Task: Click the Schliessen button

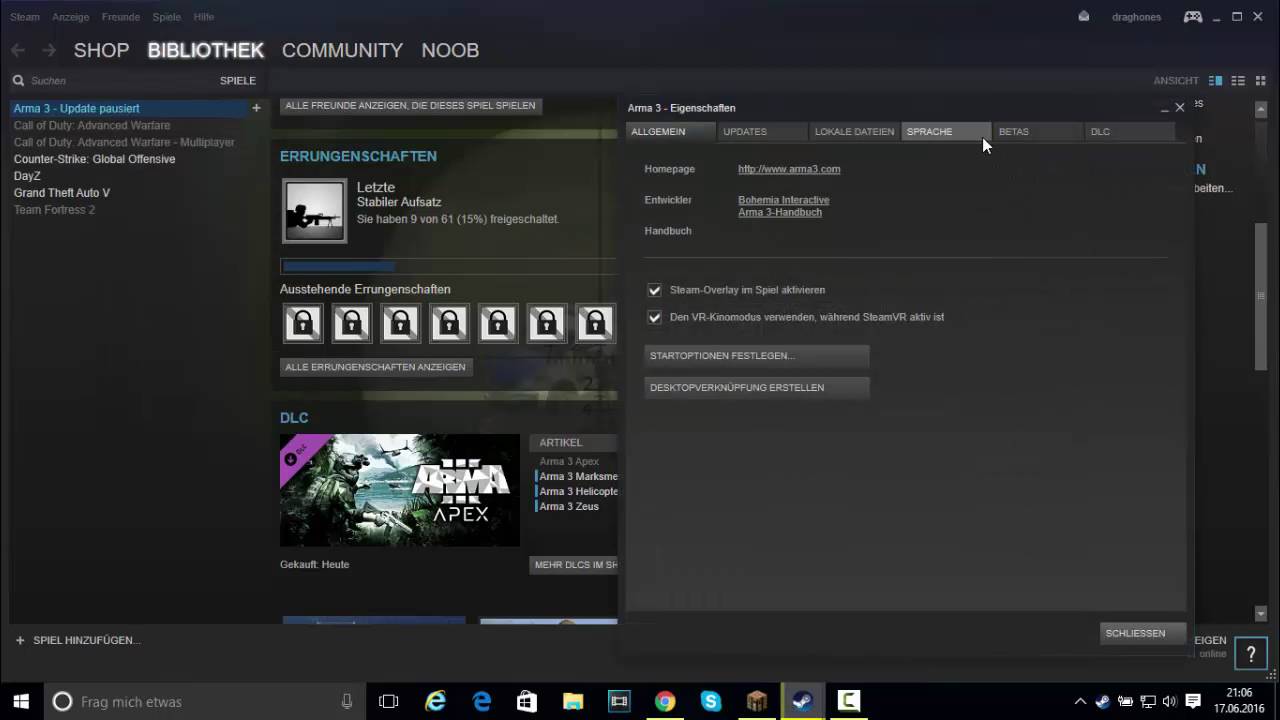Action: tap(1142, 633)
